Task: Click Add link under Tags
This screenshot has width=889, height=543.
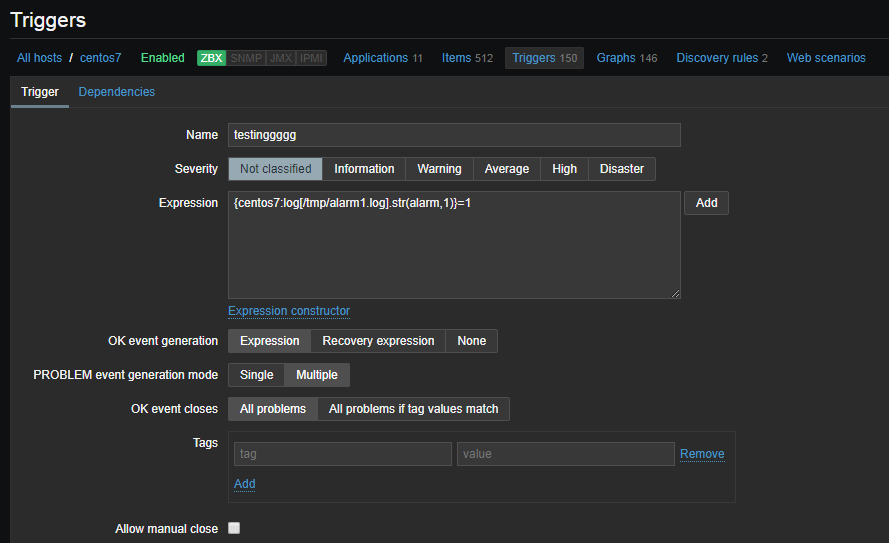Action: tap(245, 484)
